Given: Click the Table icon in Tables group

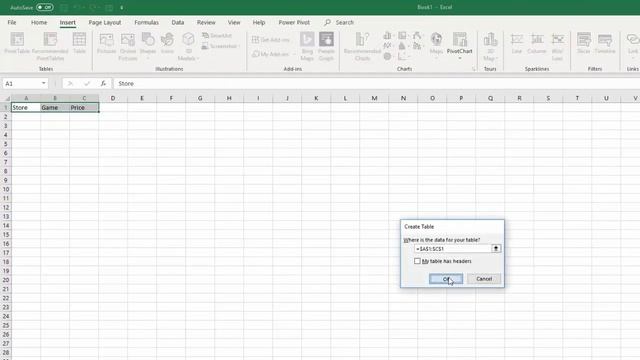Looking at the screenshot, I should [79, 43].
